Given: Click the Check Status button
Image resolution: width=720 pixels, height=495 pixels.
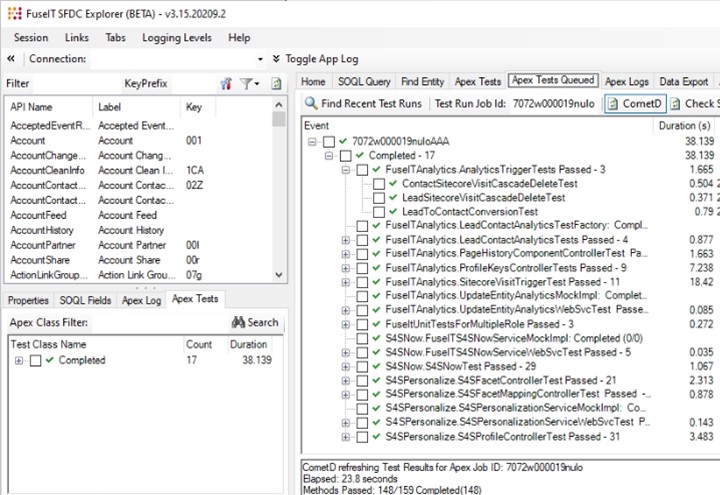Looking at the screenshot, I should click(x=694, y=104).
